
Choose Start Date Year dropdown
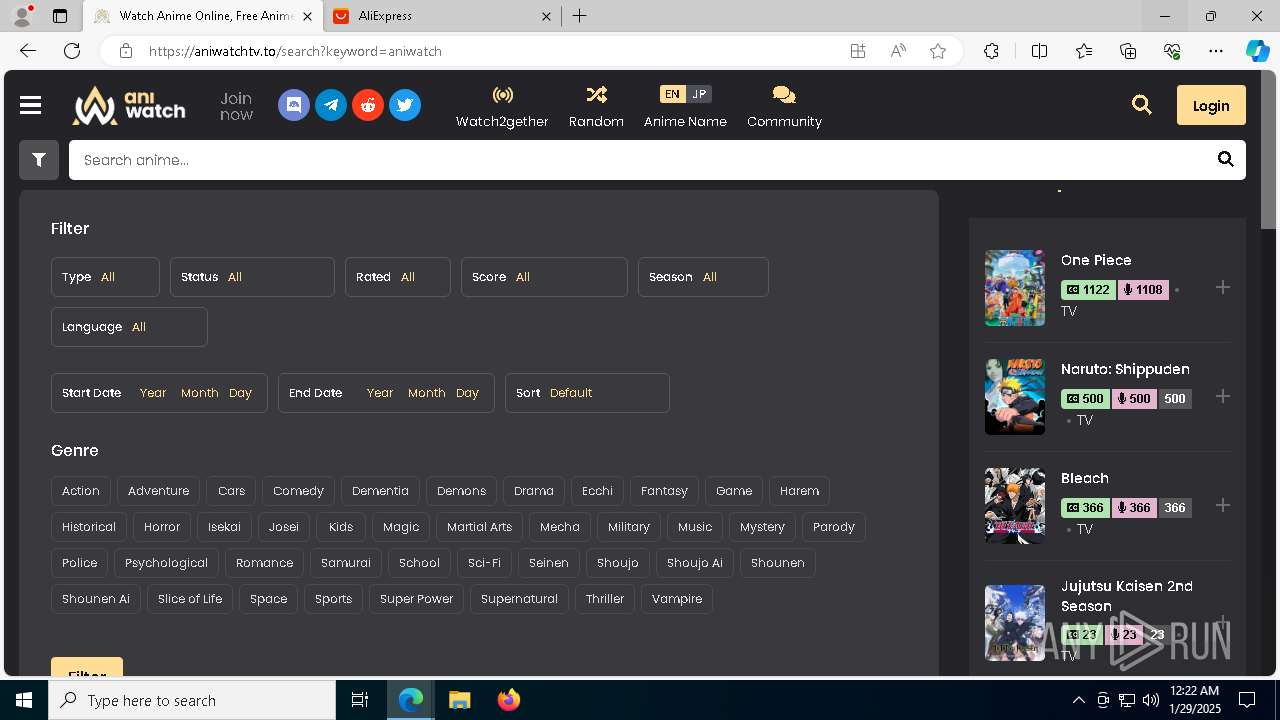153,393
